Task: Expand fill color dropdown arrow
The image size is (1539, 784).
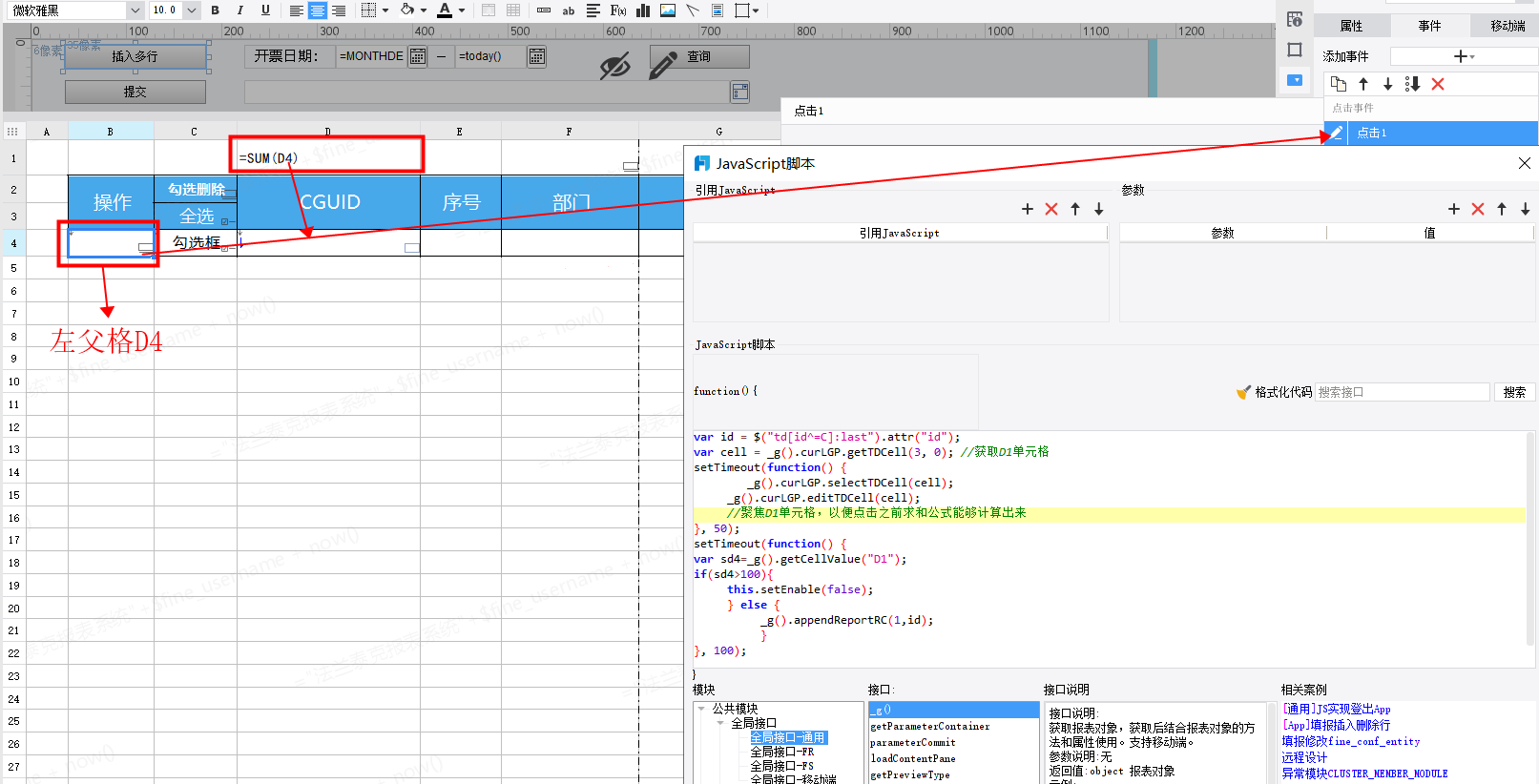Action: click(424, 10)
